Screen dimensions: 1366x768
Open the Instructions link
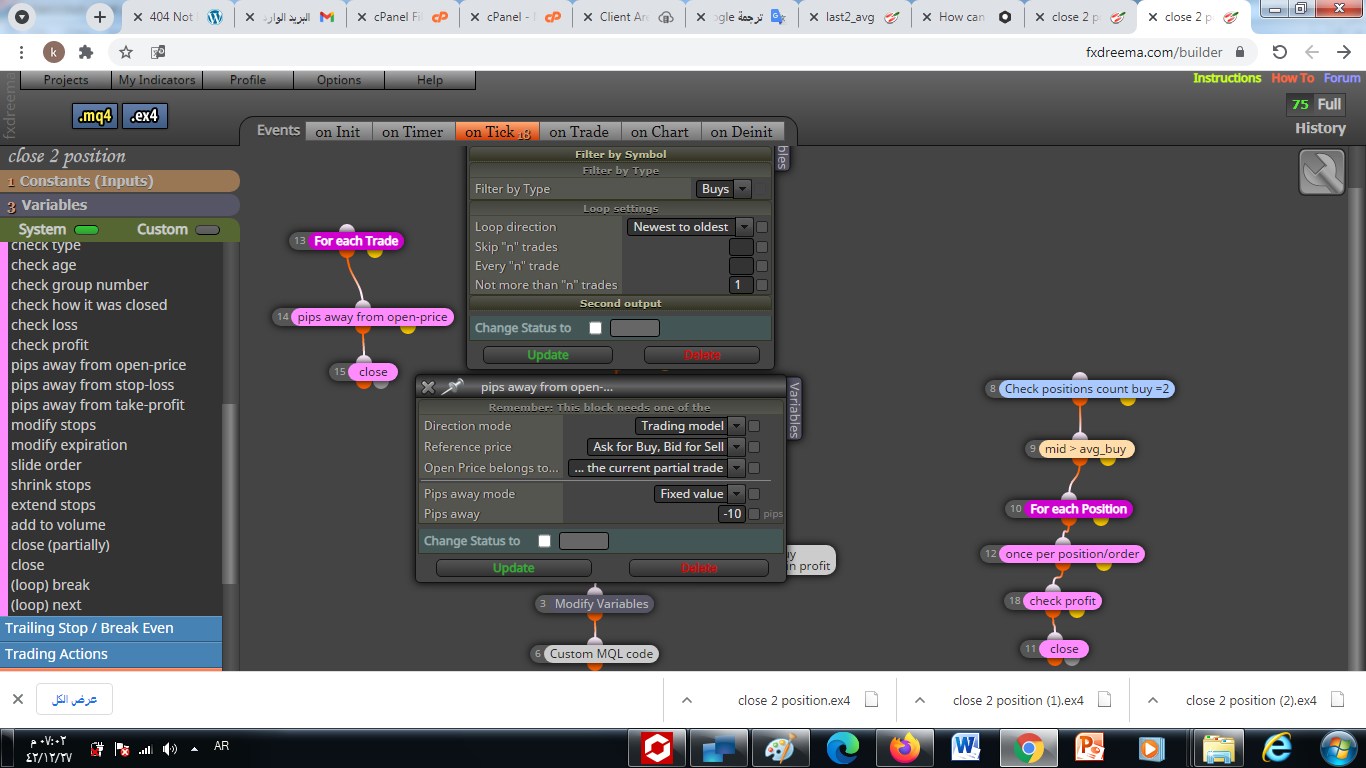(x=1227, y=78)
